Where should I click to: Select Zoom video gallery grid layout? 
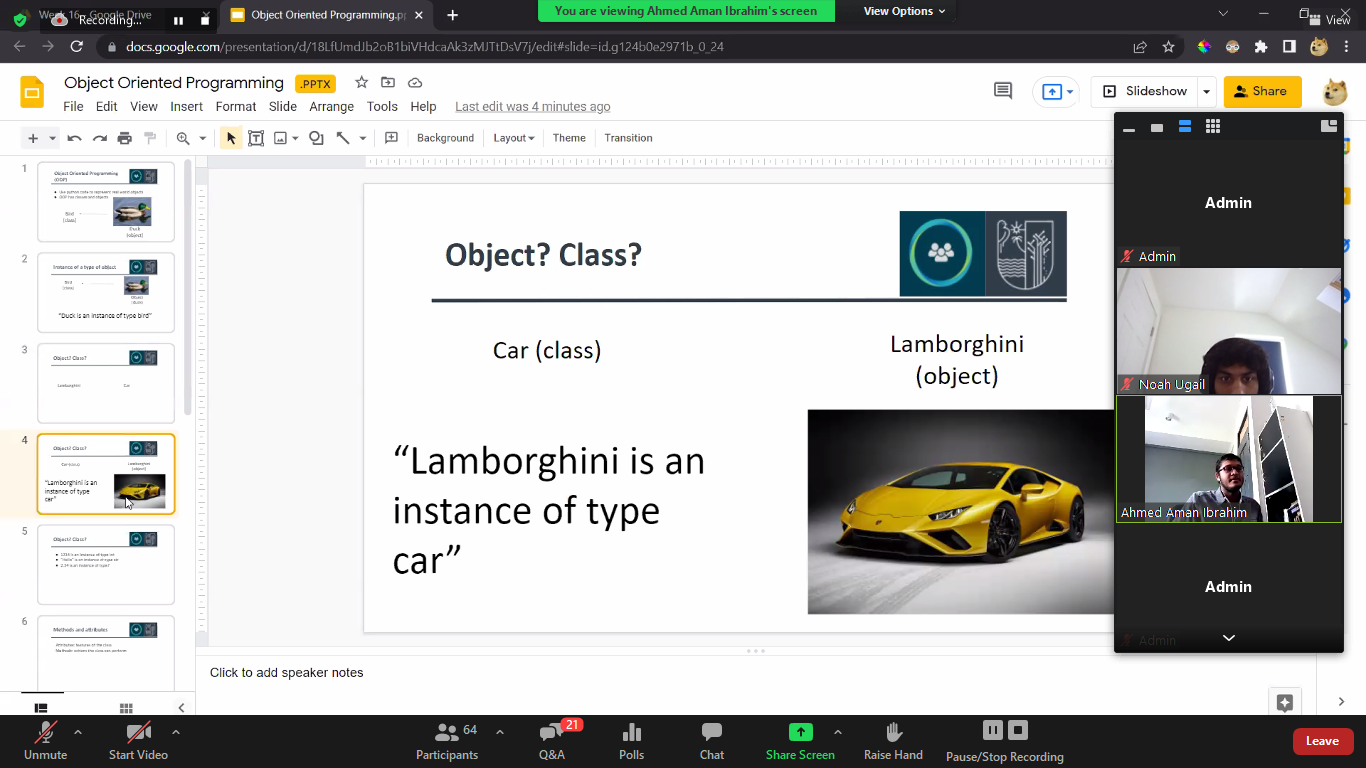1213,127
